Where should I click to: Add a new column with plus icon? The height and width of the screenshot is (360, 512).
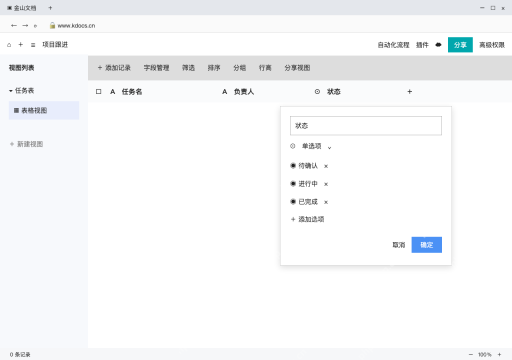point(410,91)
